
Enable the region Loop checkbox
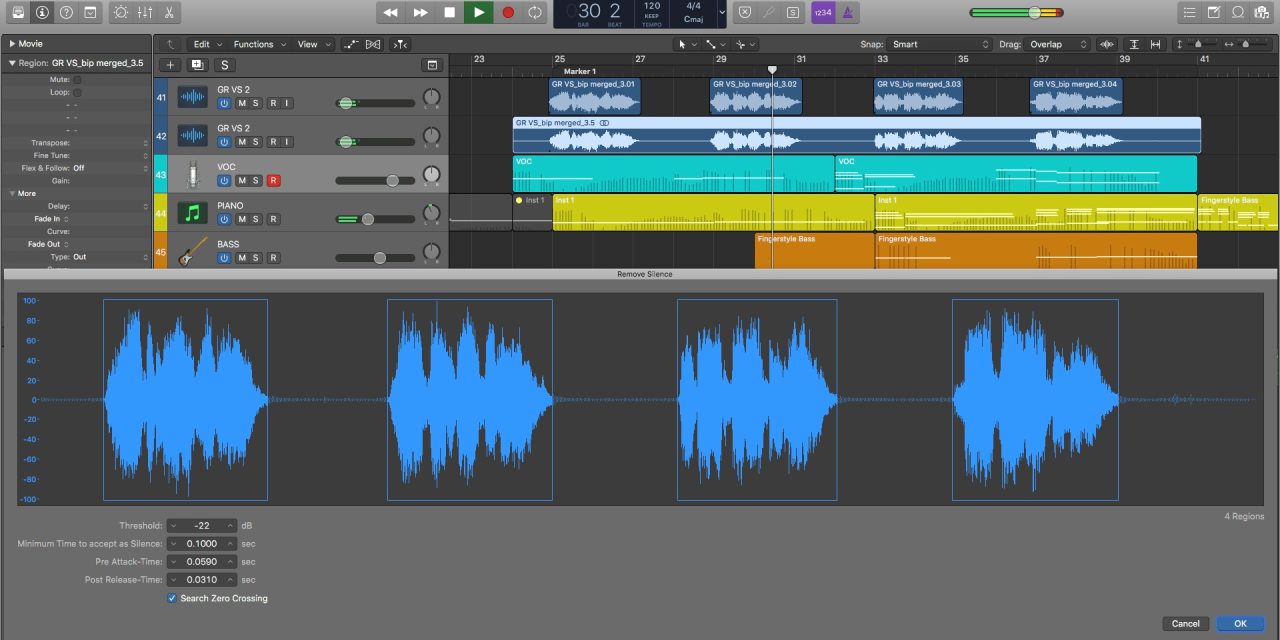click(77, 92)
